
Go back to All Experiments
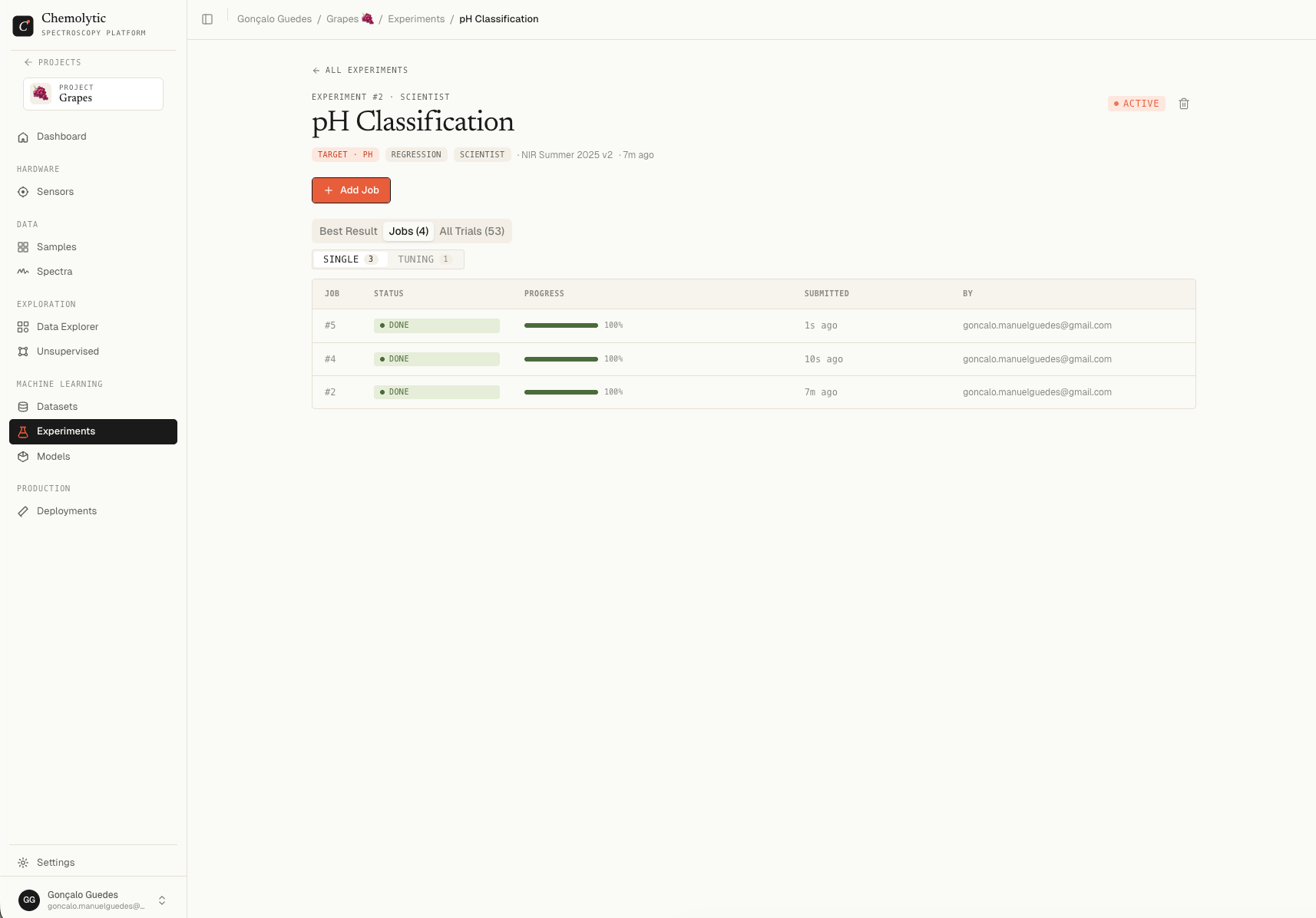pyautogui.click(x=360, y=71)
